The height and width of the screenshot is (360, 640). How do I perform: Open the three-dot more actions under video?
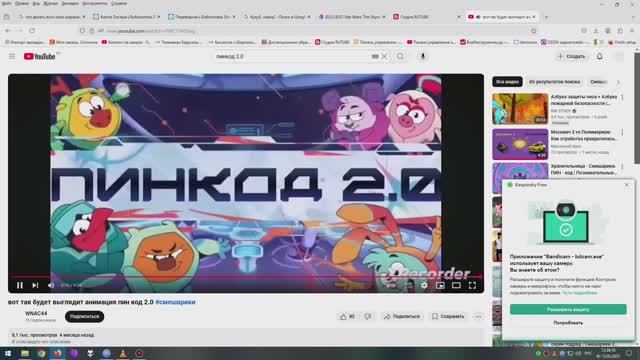pyautogui.click(x=478, y=316)
